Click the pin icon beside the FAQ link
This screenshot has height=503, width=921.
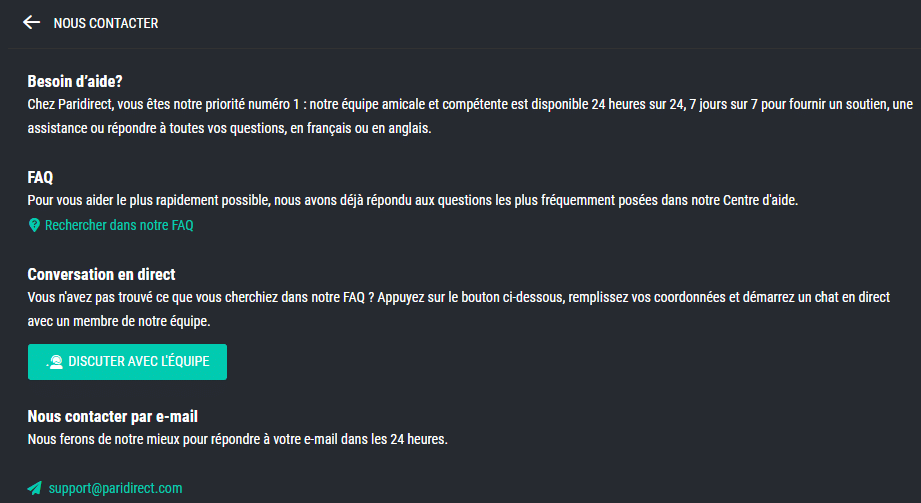(x=34, y=225)
